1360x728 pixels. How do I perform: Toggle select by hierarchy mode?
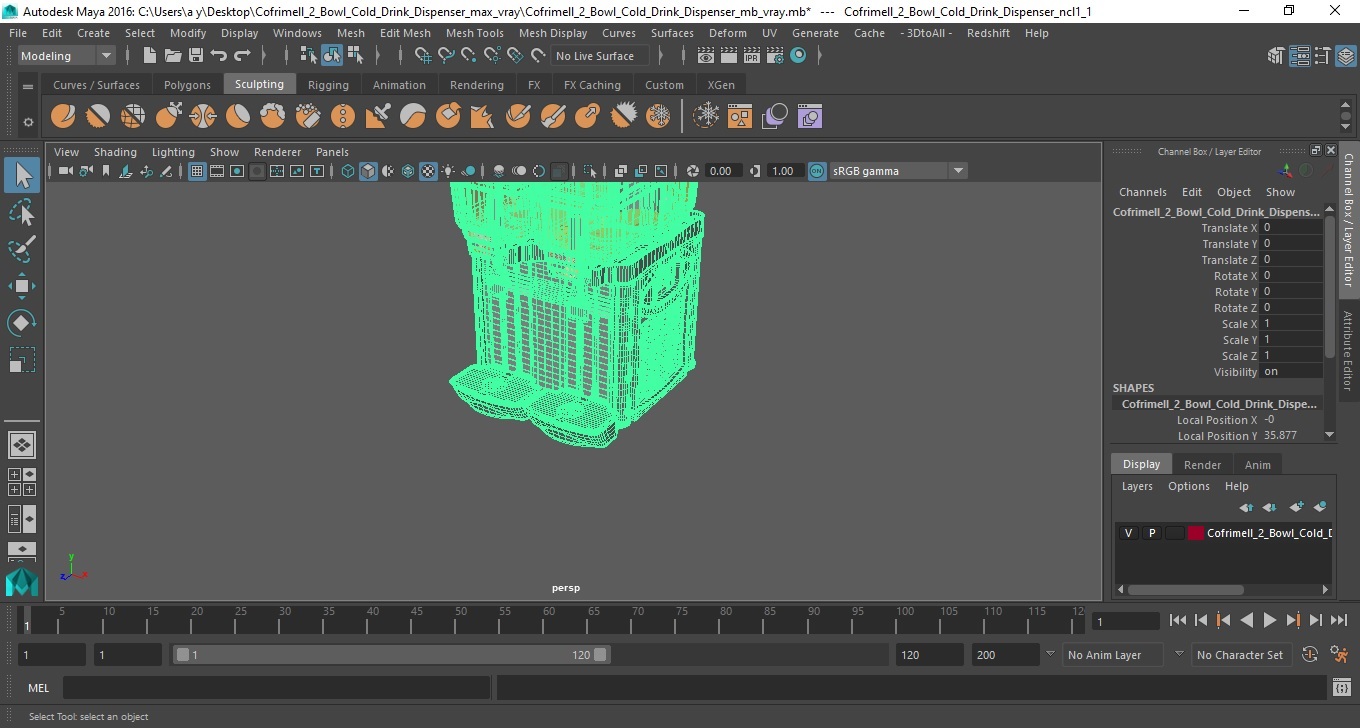coord(309,56)
